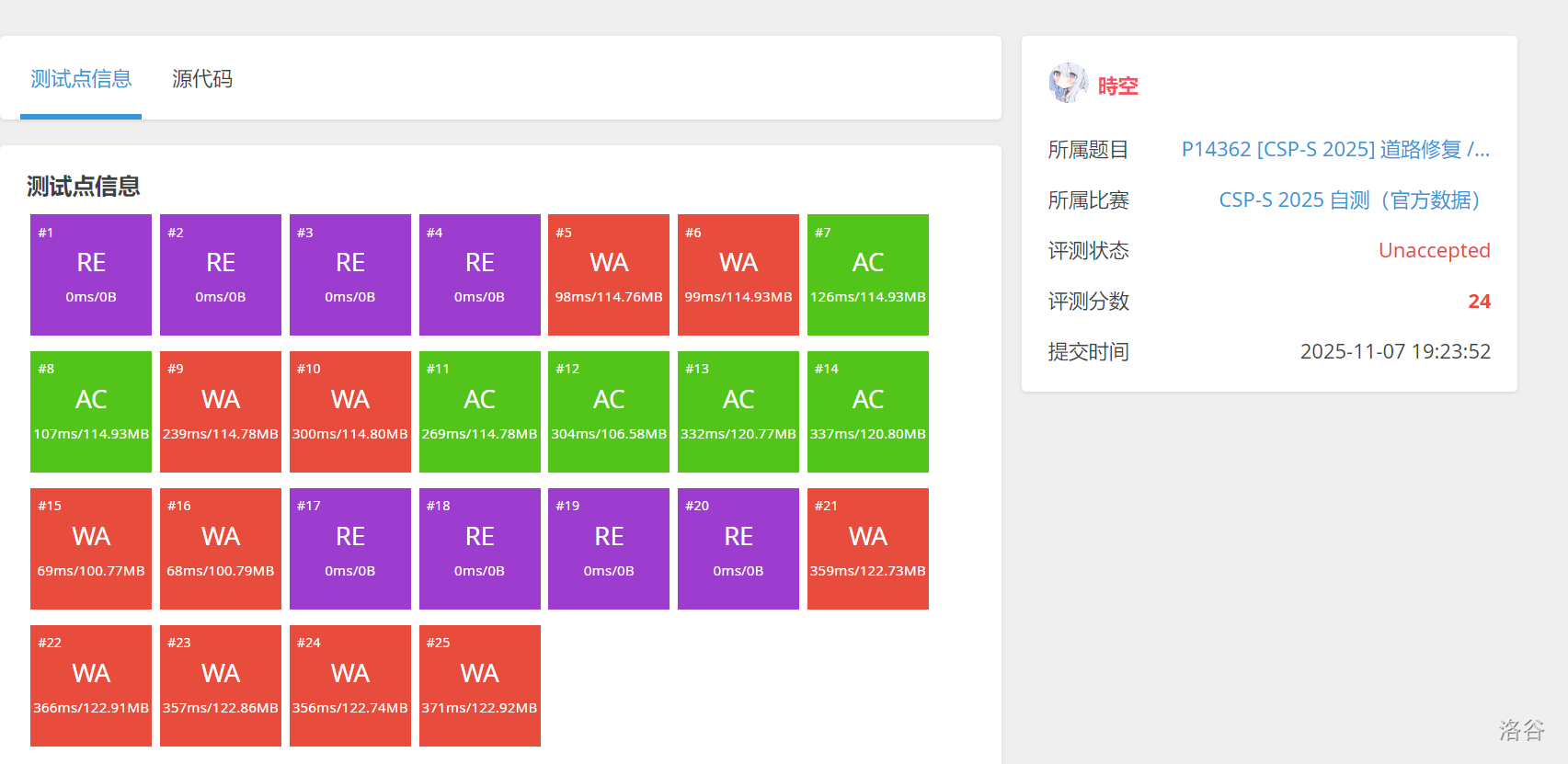Click test case #17 RE tile
Viewport: 1568px width, 764px height.
pyautogui.click(x=349, y=549)
